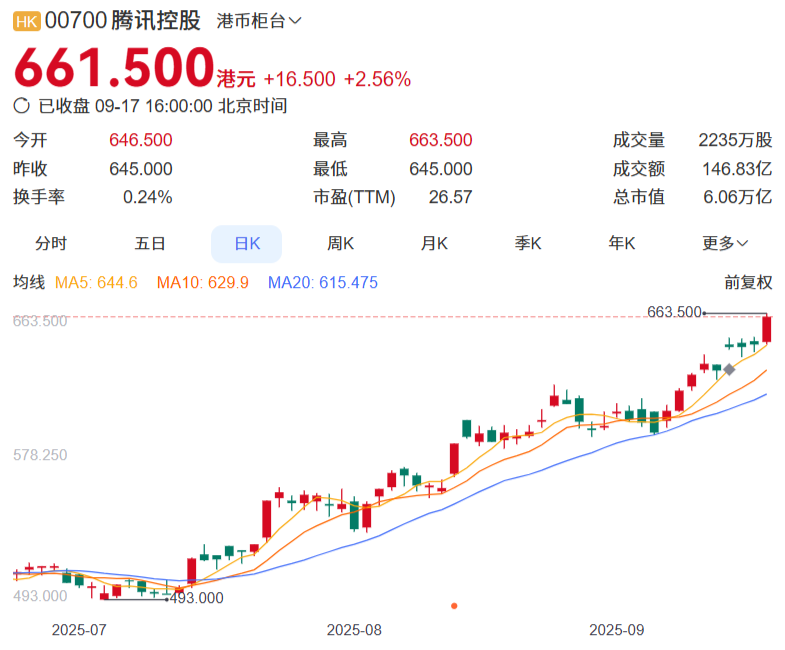Click the 663.500 high price annotation
This screenshot has height=650, width=785.
[x=674, y=312]
